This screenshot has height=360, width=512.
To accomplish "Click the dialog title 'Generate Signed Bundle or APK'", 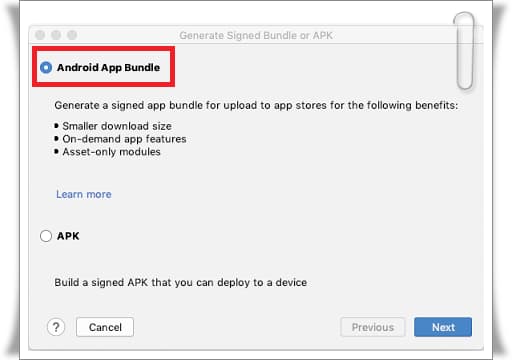I will coord(256,35).
